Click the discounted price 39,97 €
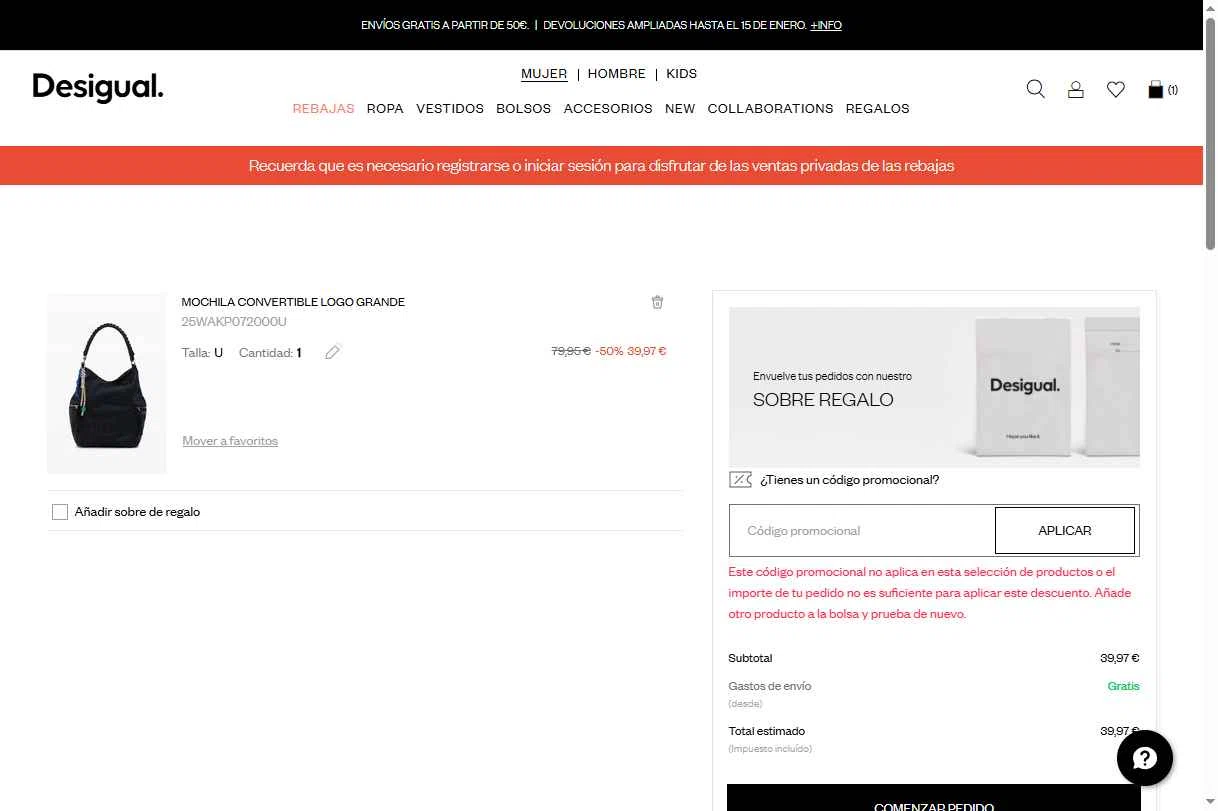 pos(647,351)
